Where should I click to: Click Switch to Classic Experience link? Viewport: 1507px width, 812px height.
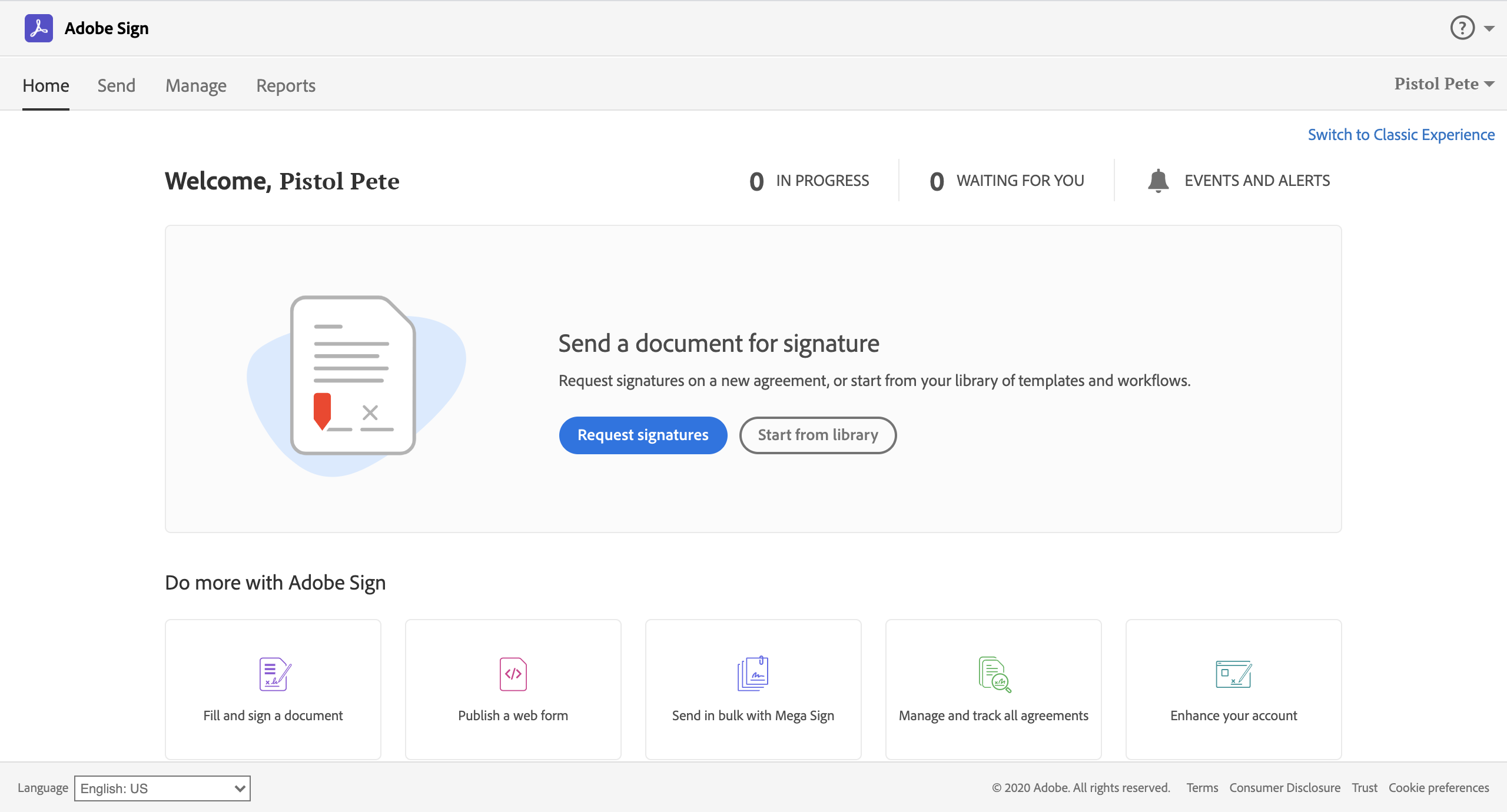[1401, 135]
